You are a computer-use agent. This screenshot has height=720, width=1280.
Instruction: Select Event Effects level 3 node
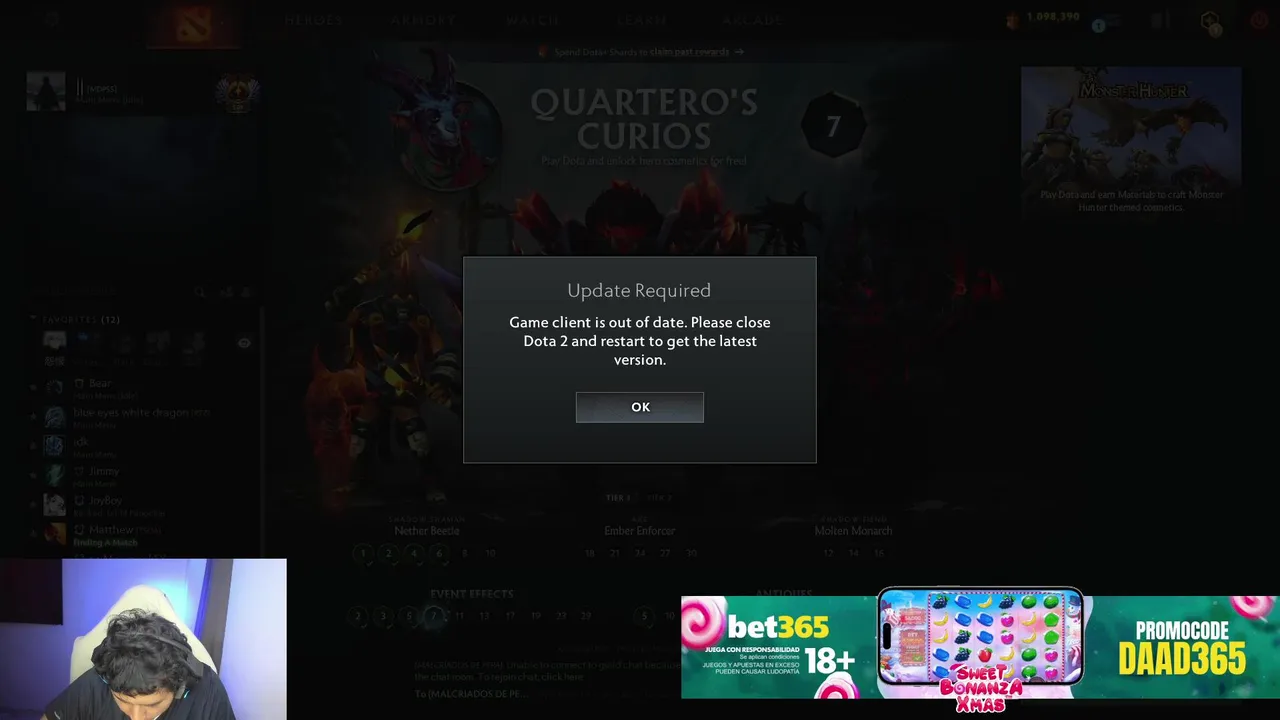coord(383,616)
